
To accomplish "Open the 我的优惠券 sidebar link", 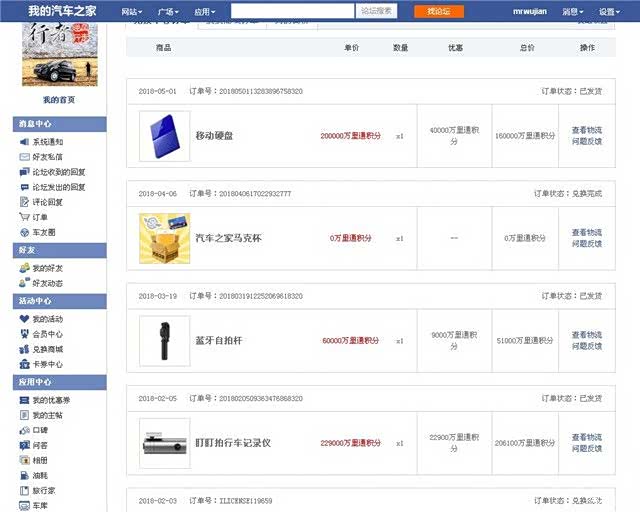I will tap(51, 400).
